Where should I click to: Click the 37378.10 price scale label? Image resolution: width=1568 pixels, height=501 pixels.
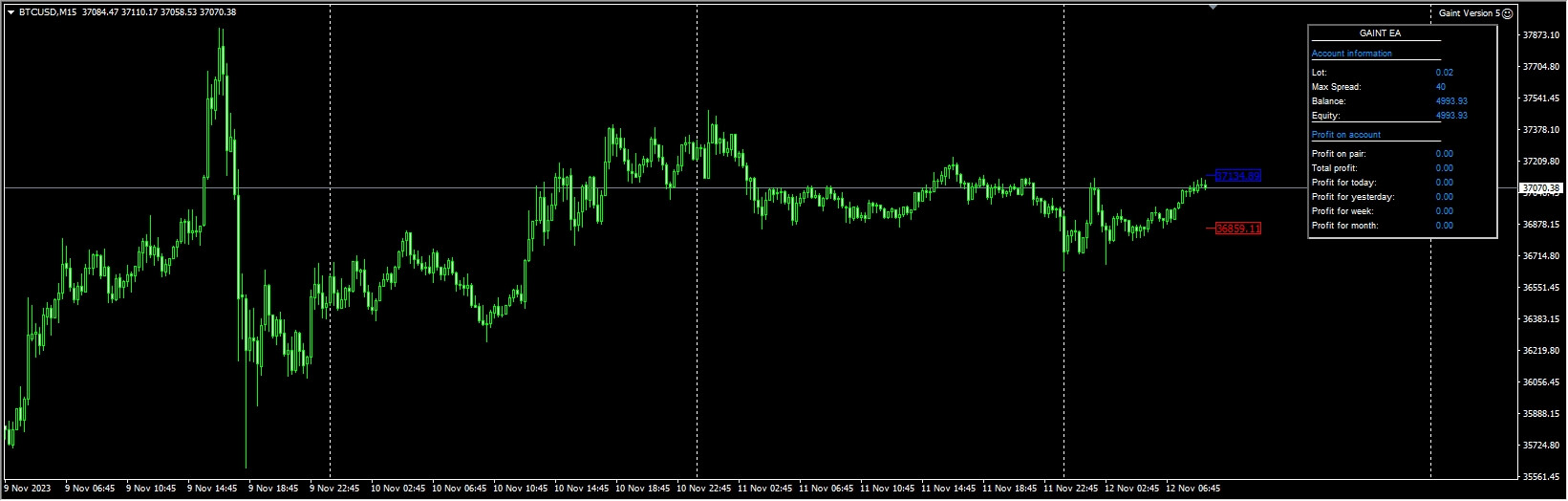[1541, 130]
